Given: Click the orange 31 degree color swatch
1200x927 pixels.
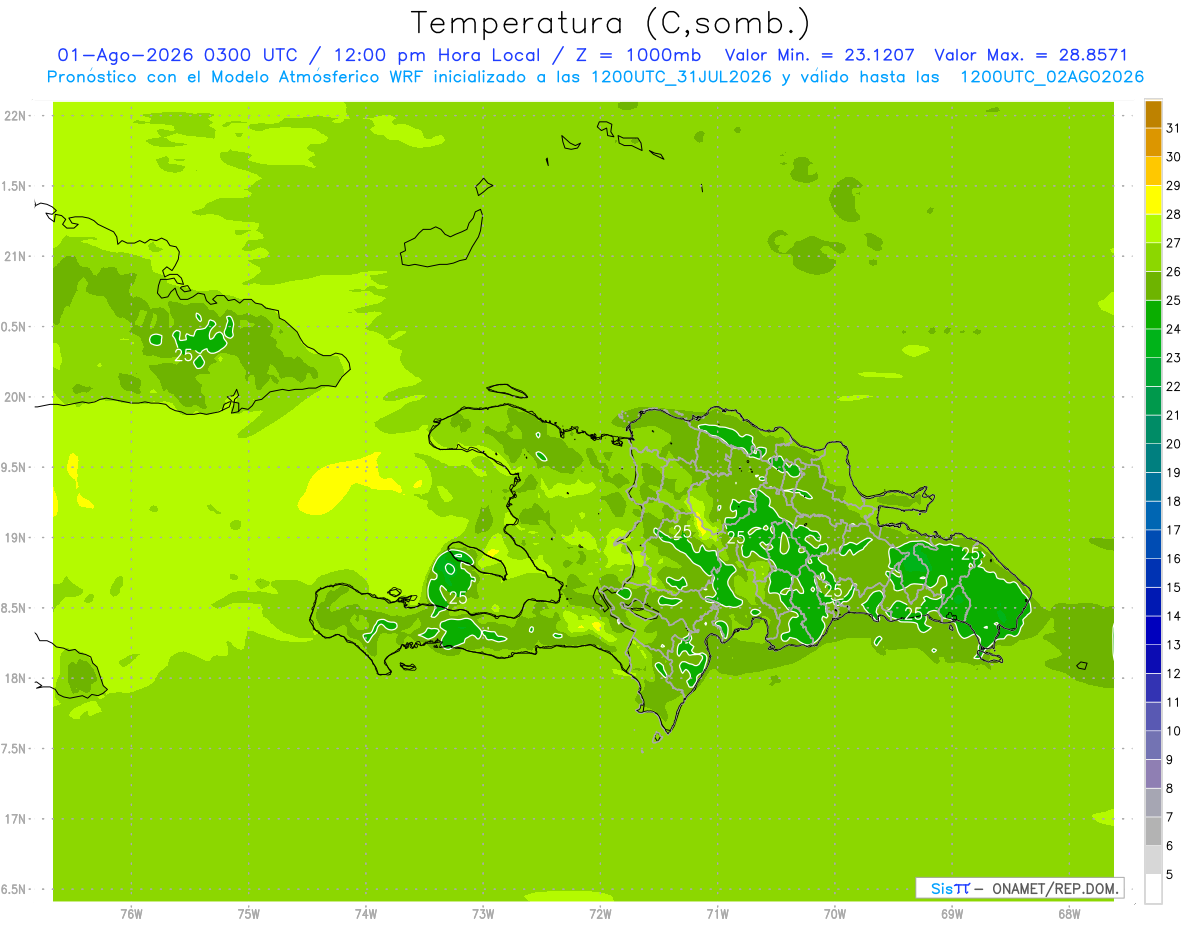Looking at the screenshot, I should coord(1153,115).
